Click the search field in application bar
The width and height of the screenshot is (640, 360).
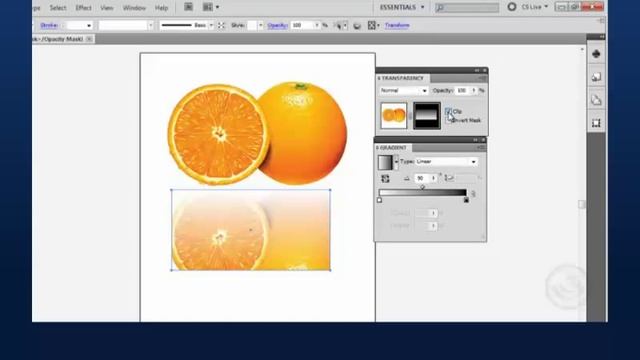pos(467,7)
